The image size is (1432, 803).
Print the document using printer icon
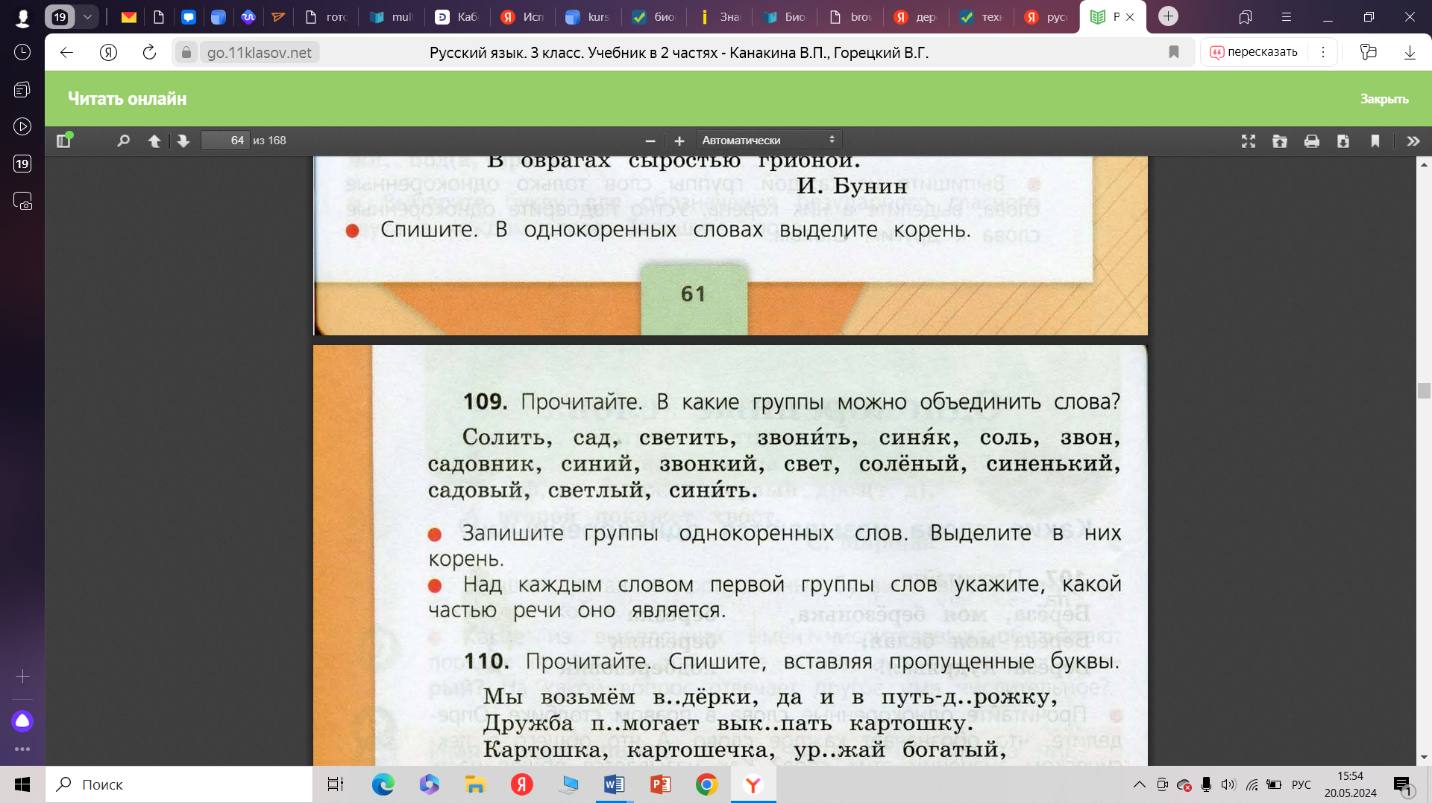[x=1311, y=141]
